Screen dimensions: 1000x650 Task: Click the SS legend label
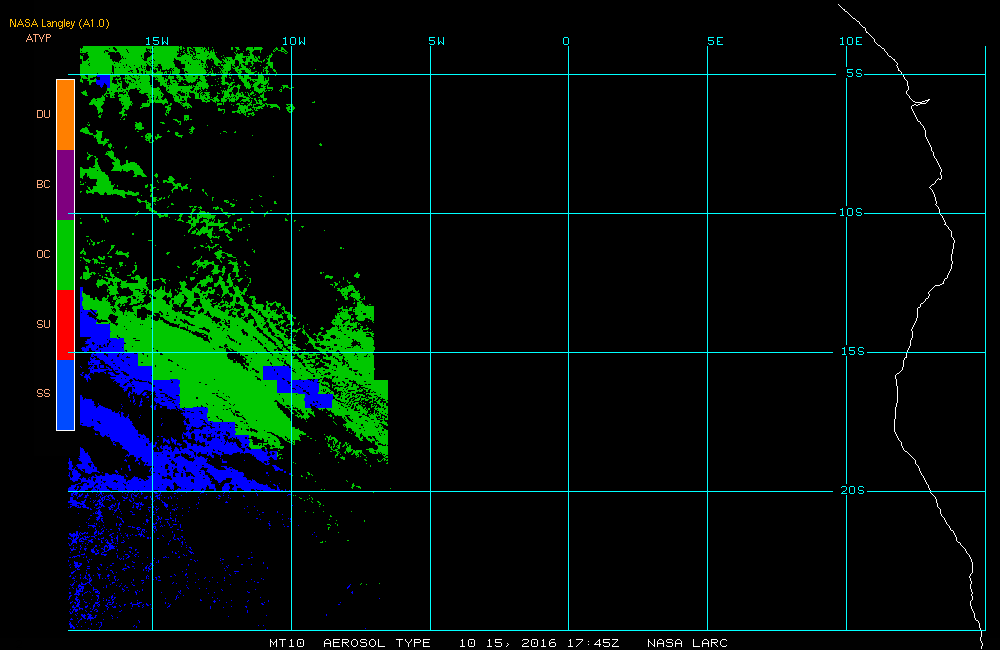coord(43,394)
